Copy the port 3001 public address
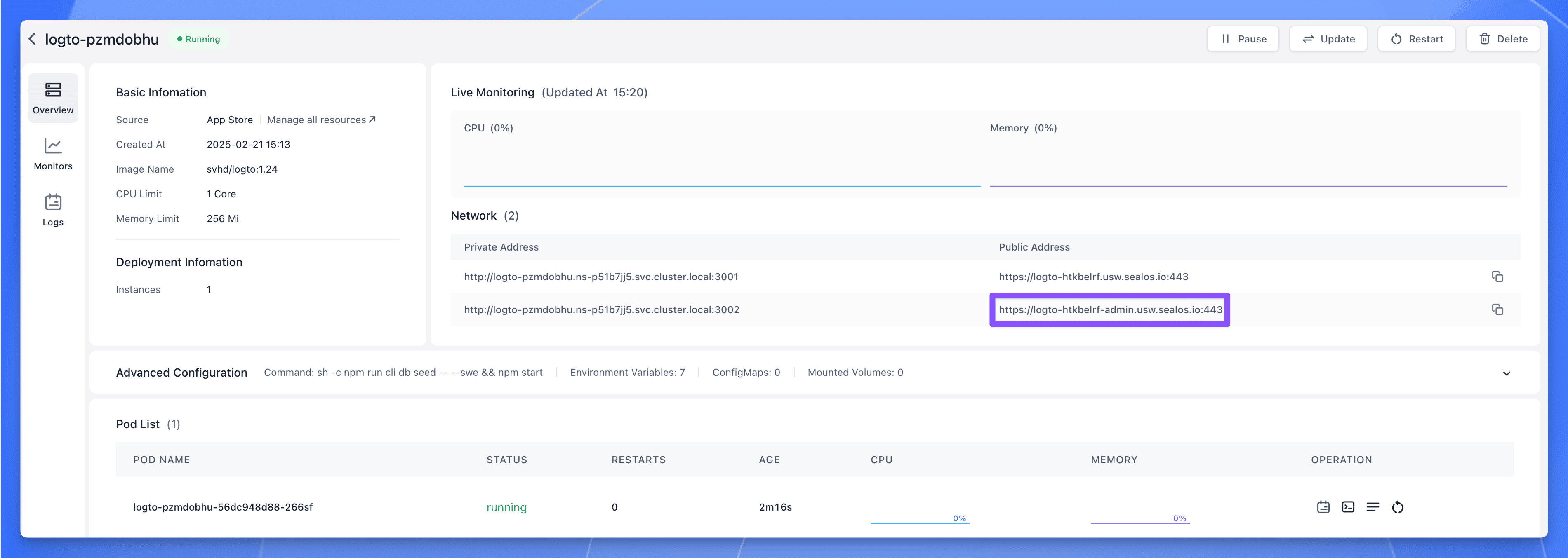1568x558 pixels. click(1498, 276)
